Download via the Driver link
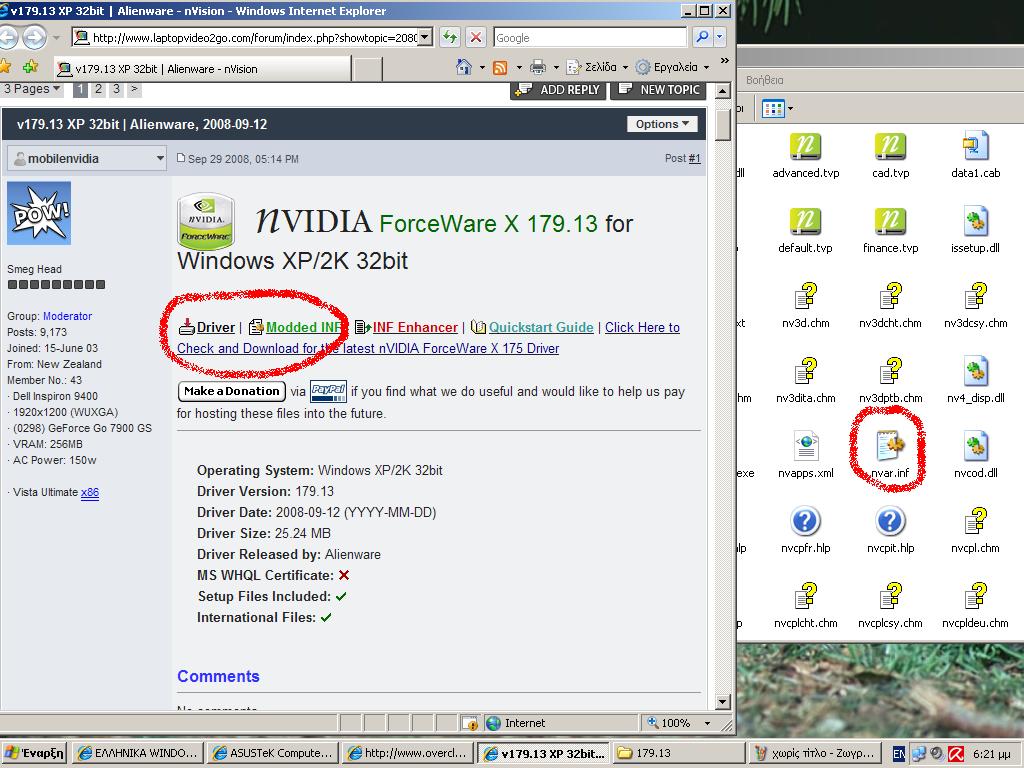 (x=216, y=327)
